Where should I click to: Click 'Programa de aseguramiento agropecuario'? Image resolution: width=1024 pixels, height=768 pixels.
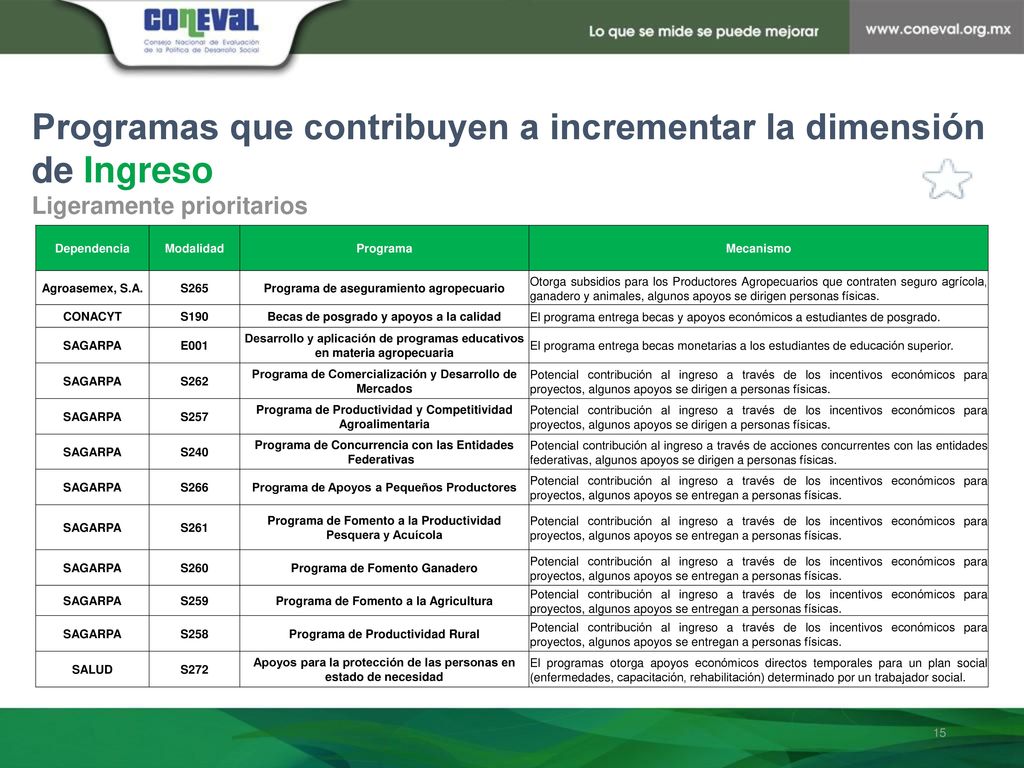[384, 288]
